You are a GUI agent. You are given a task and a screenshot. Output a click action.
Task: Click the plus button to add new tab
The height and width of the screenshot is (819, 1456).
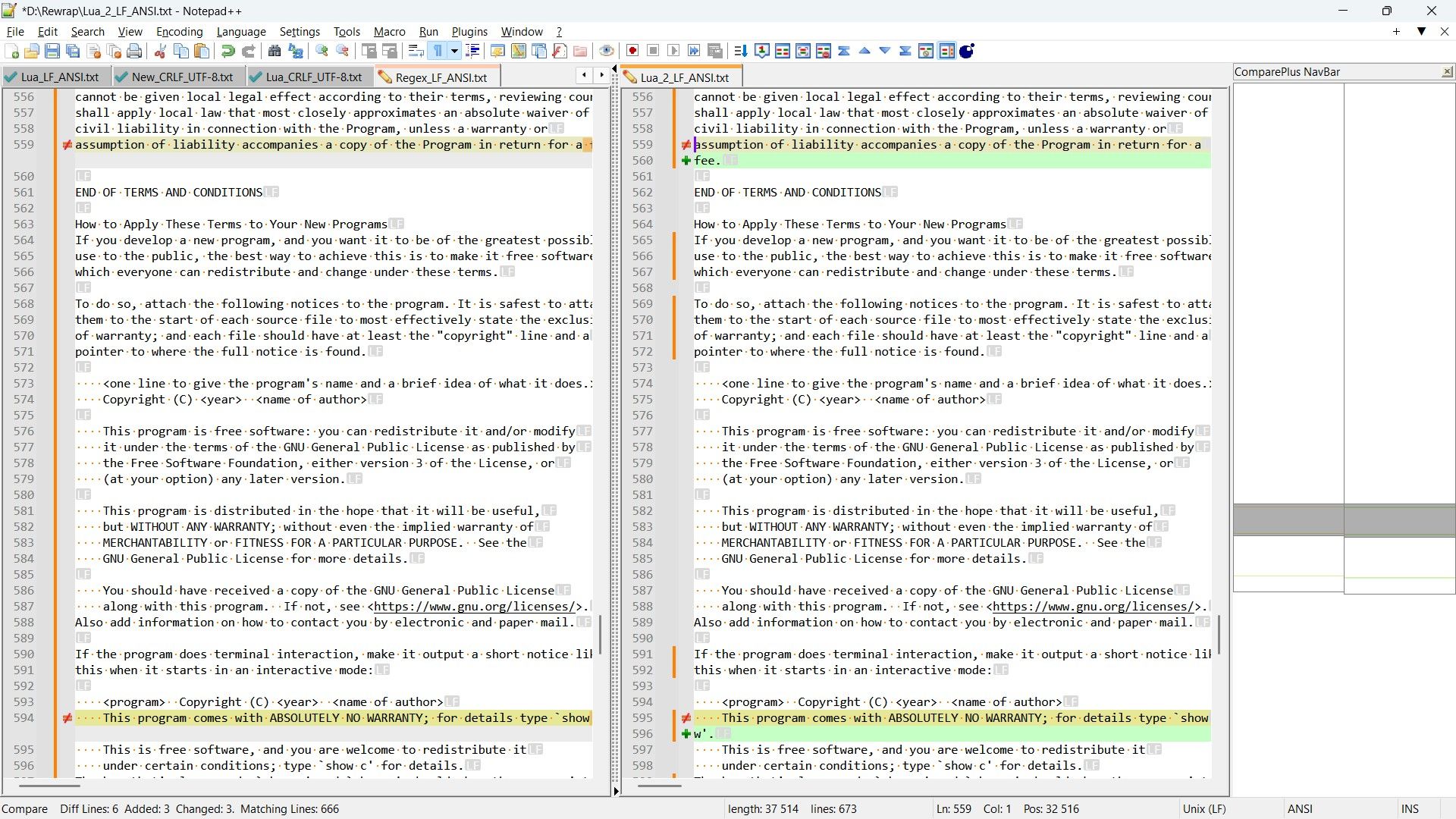pos(1396,31)
